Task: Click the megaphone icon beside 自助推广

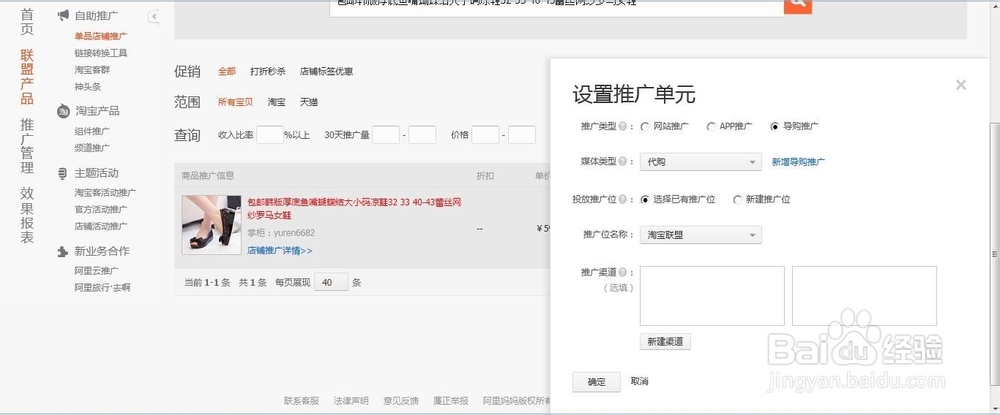Action: [x=62, y=16]
